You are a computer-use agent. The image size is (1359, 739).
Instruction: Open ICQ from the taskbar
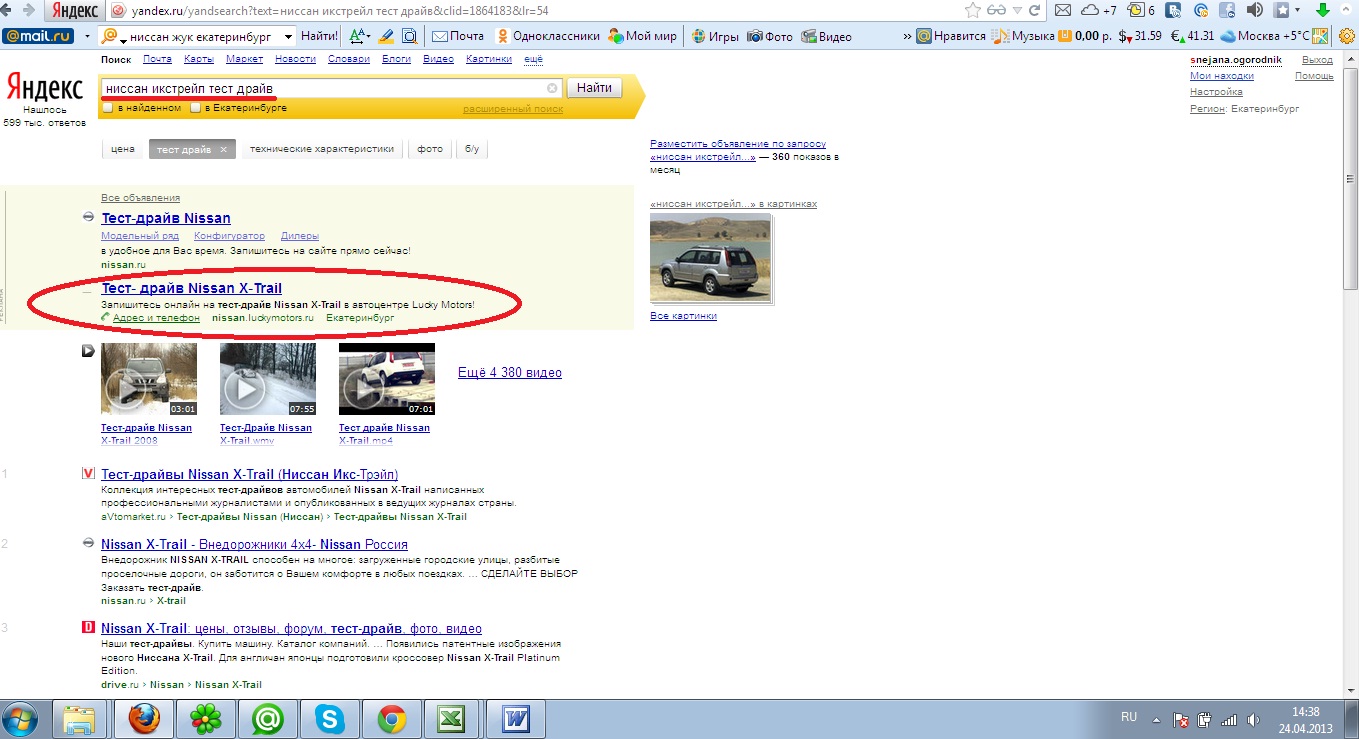(205, 718)
